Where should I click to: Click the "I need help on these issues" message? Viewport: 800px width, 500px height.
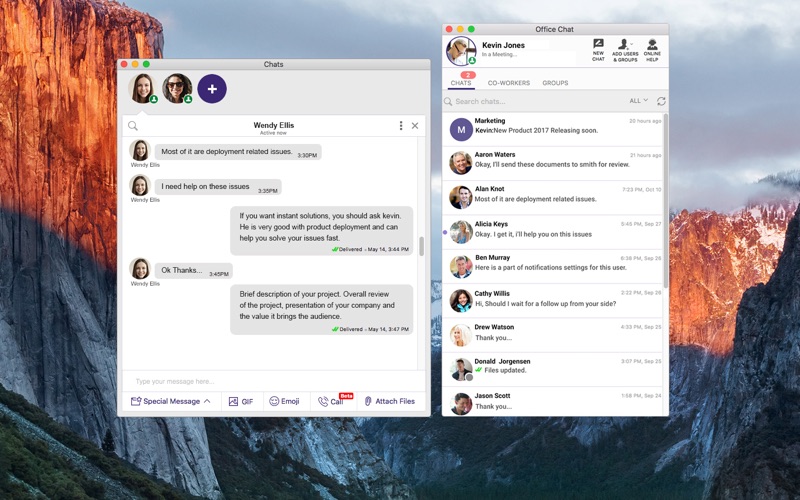(x=218, y=187)
